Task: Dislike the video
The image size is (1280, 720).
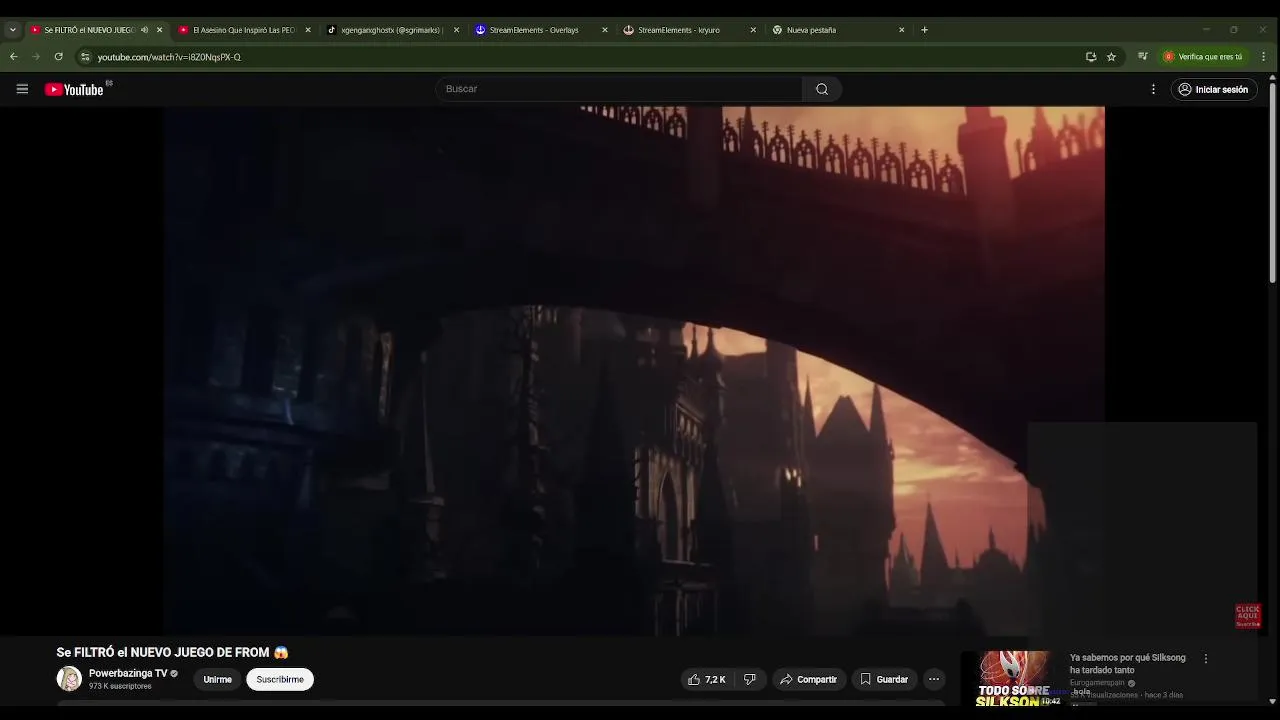Action: click(x=750, y=679)
